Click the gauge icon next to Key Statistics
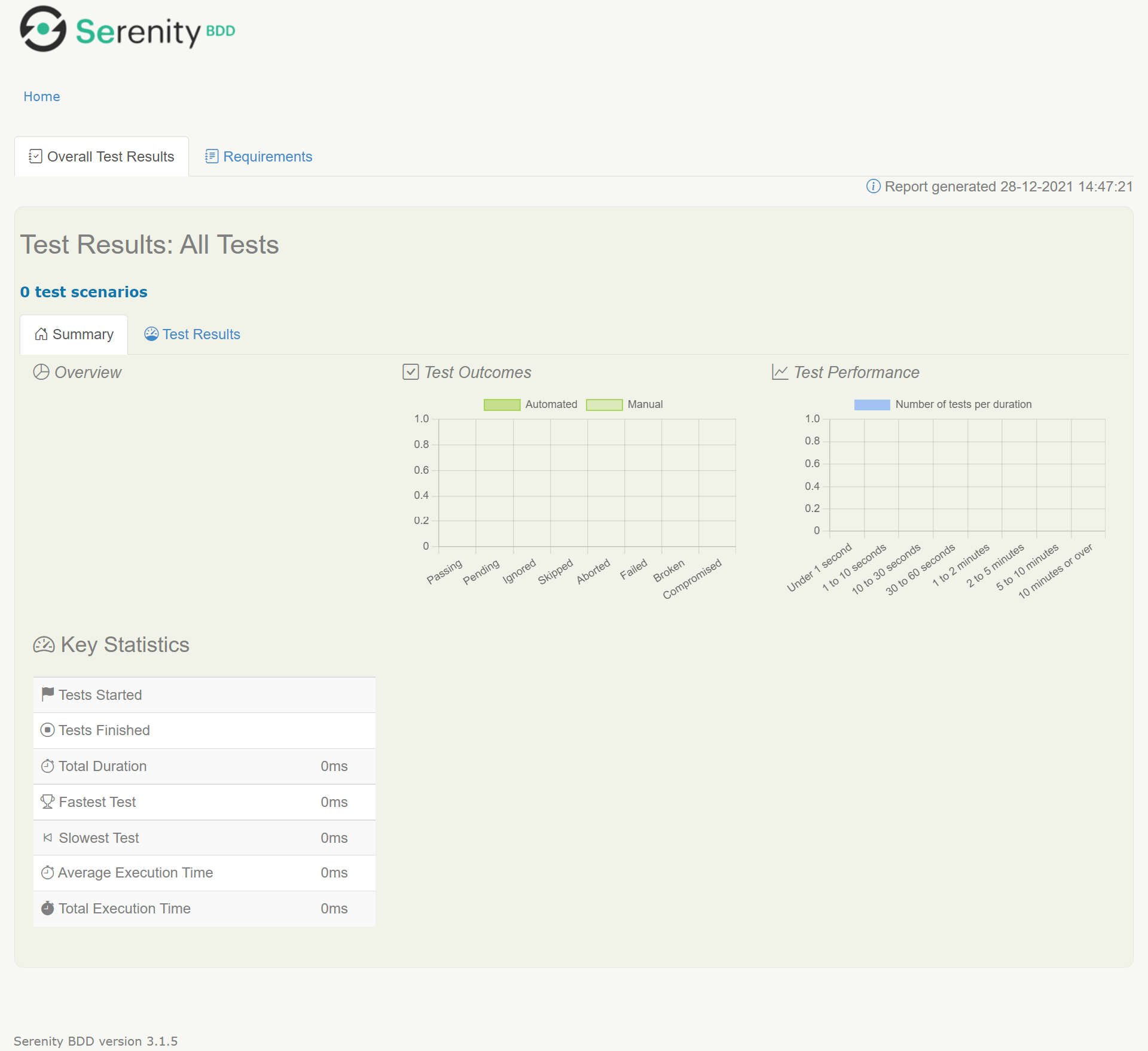The width and height of the screenshot is (1148, 1051). coord(43,644)
